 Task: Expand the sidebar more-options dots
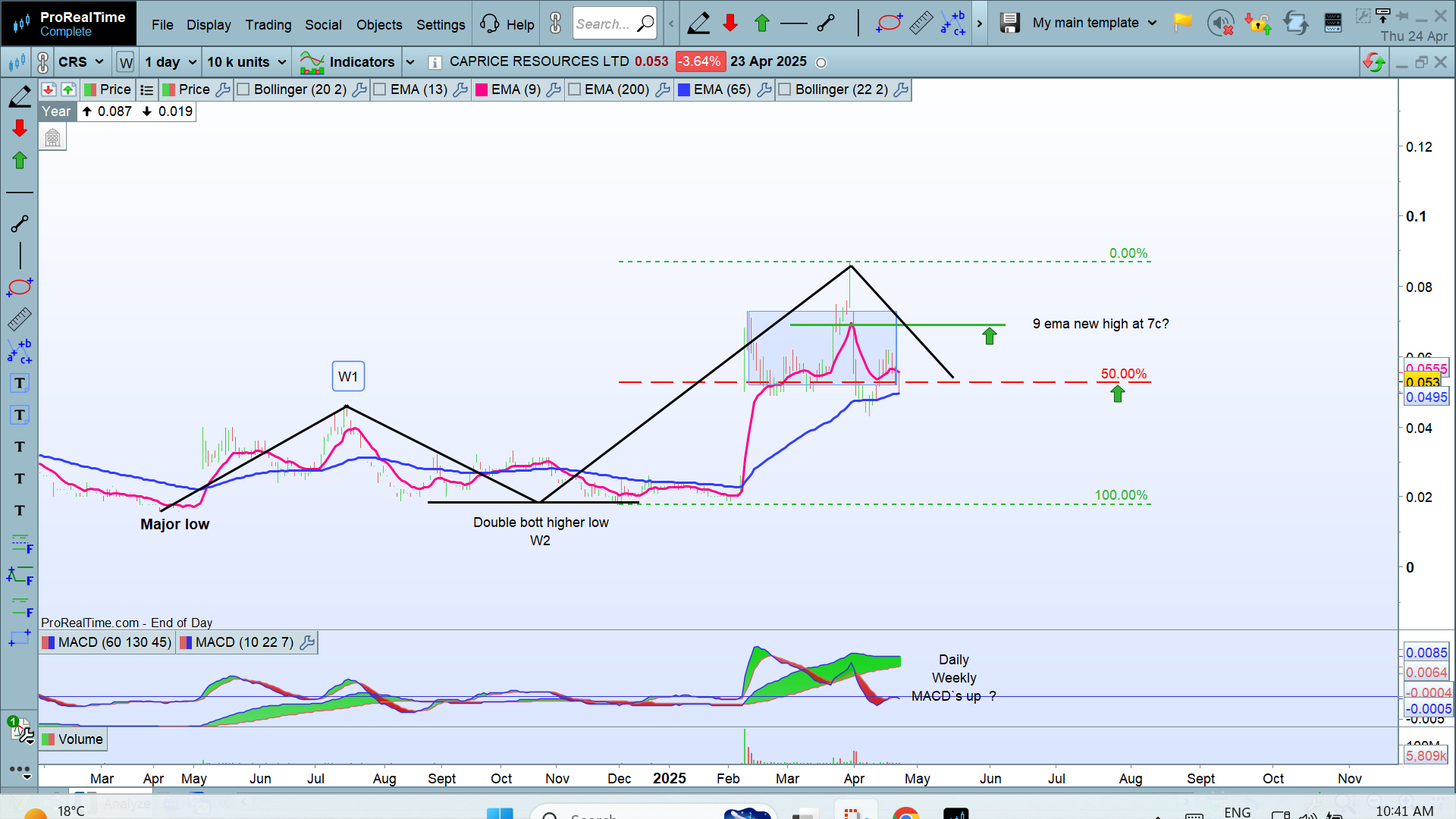[x=20, y=770]
